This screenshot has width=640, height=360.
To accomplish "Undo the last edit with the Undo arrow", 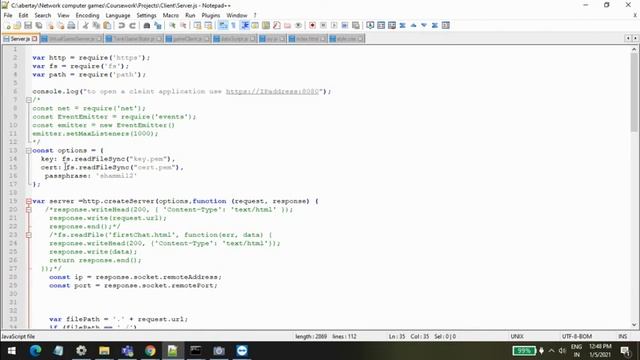I will (x=121, y=26).
